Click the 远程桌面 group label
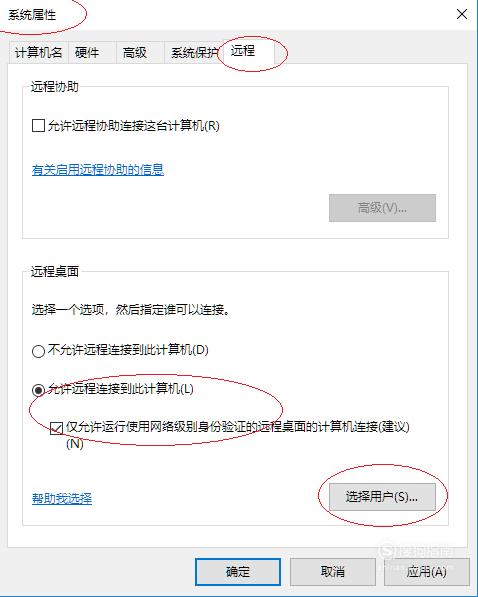The width and height of the screenshot is (478, 597). [x=55, y=271]
